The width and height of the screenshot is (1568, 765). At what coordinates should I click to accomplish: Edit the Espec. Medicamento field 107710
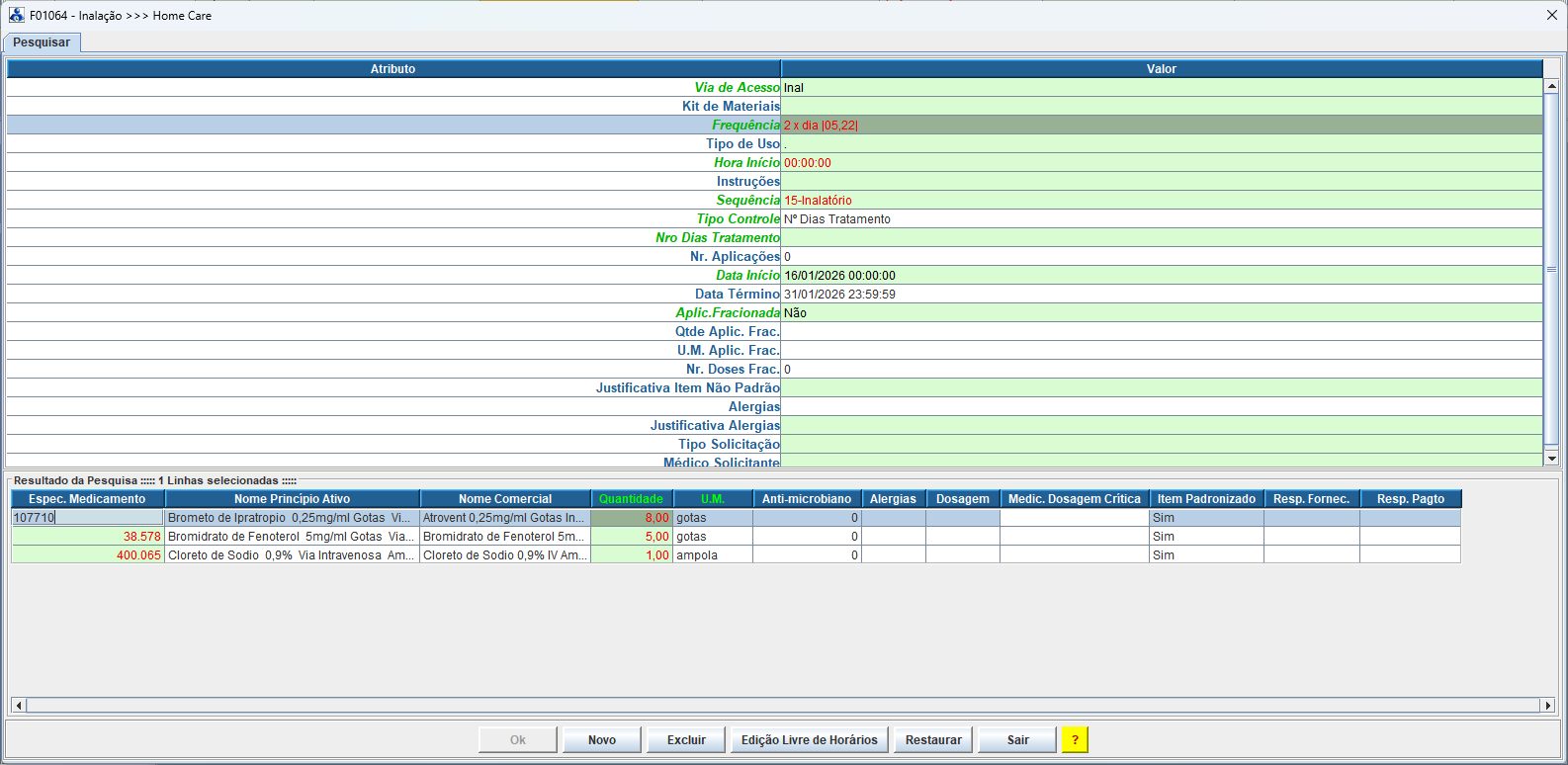87,518
